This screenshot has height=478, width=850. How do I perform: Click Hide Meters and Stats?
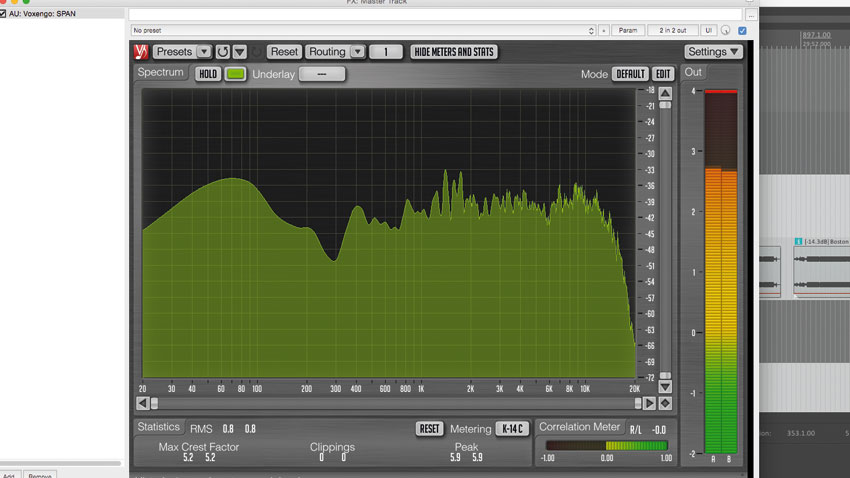[454, 52]
